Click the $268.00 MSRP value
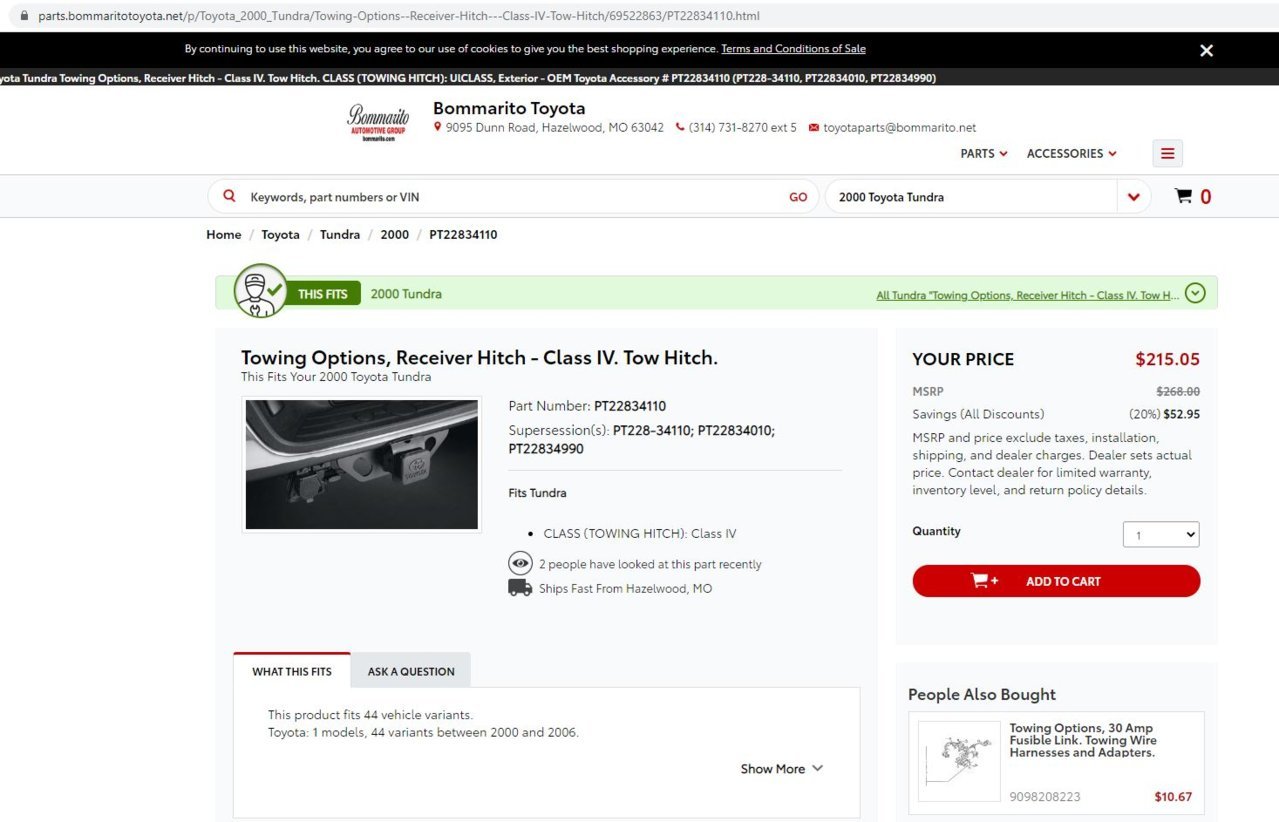Image resolution: width=1279 pixels, height=822 pixels. click(x=1178, y=392)
